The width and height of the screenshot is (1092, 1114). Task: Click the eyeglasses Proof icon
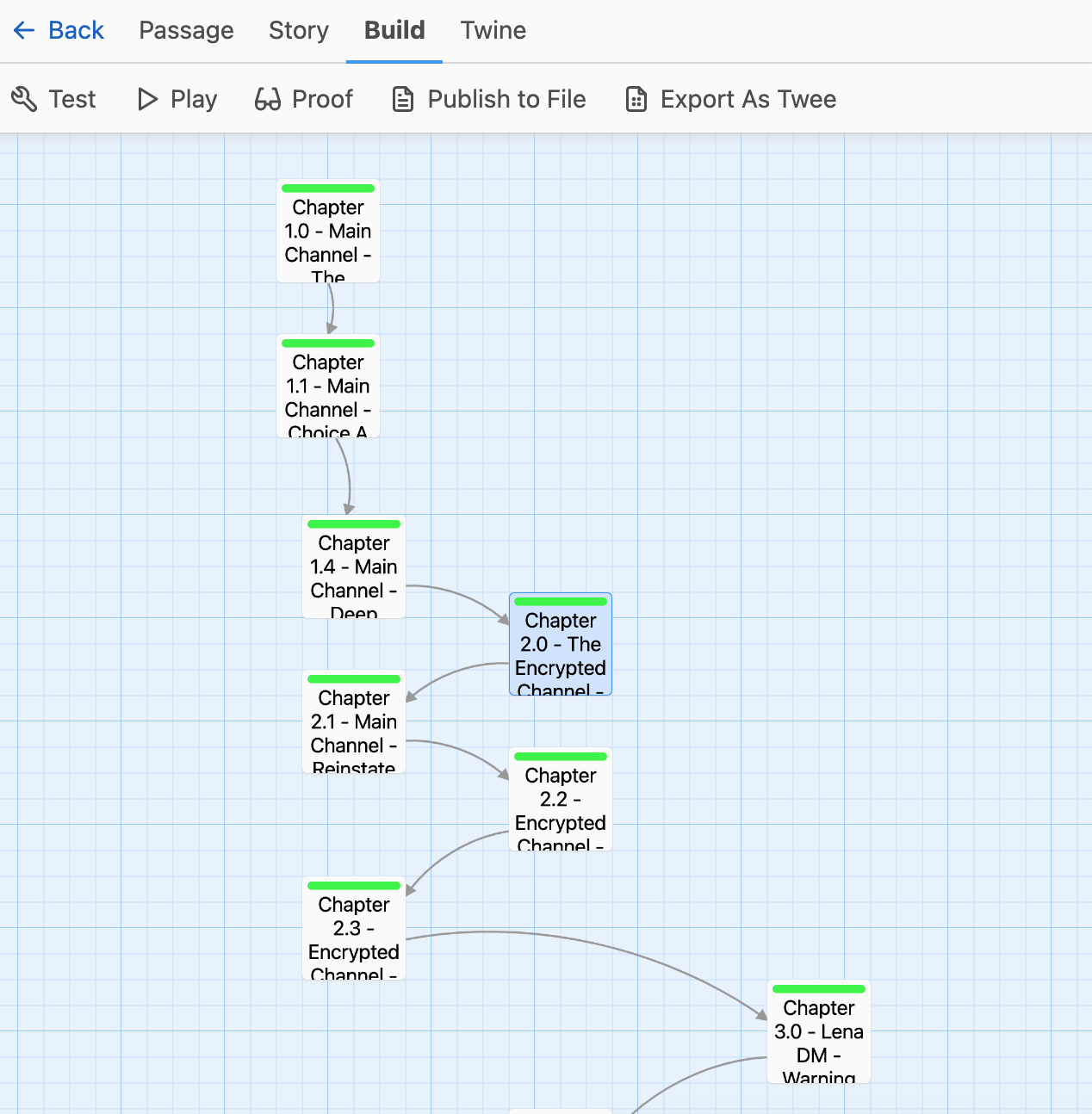[268, 99]
